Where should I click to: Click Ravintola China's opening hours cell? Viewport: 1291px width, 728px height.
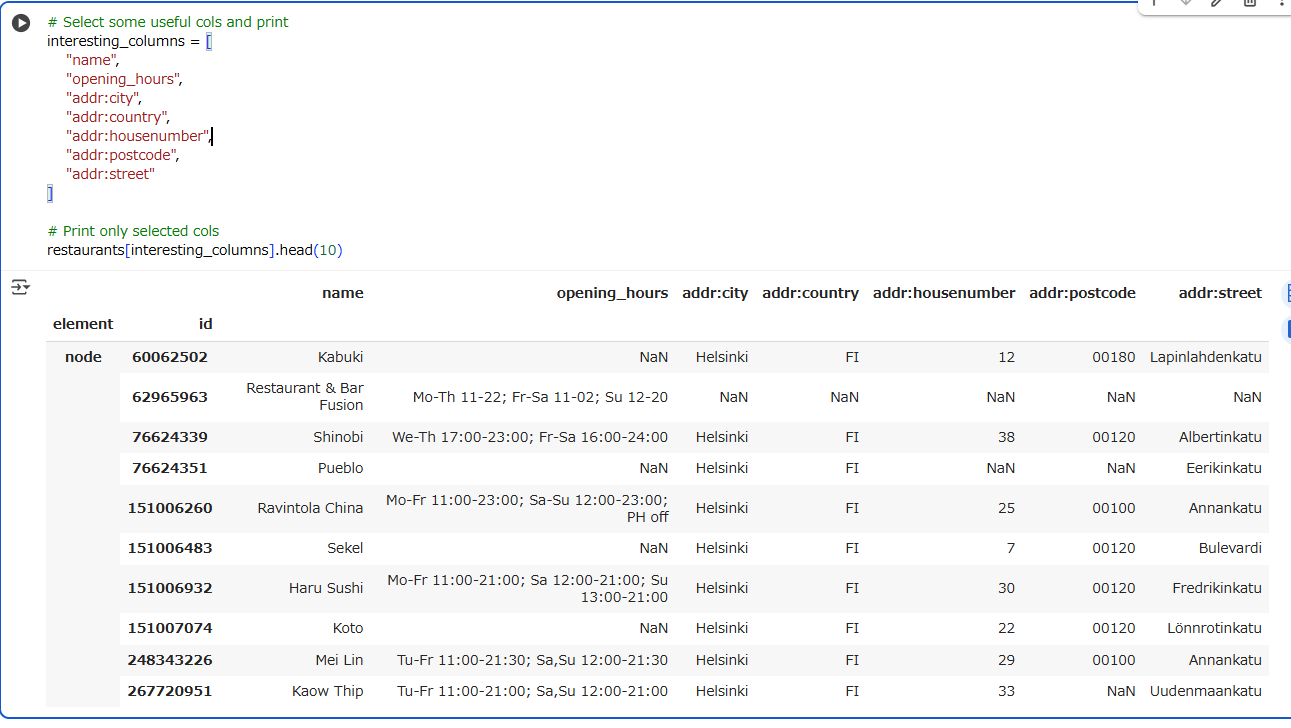[x=527, y=508]
